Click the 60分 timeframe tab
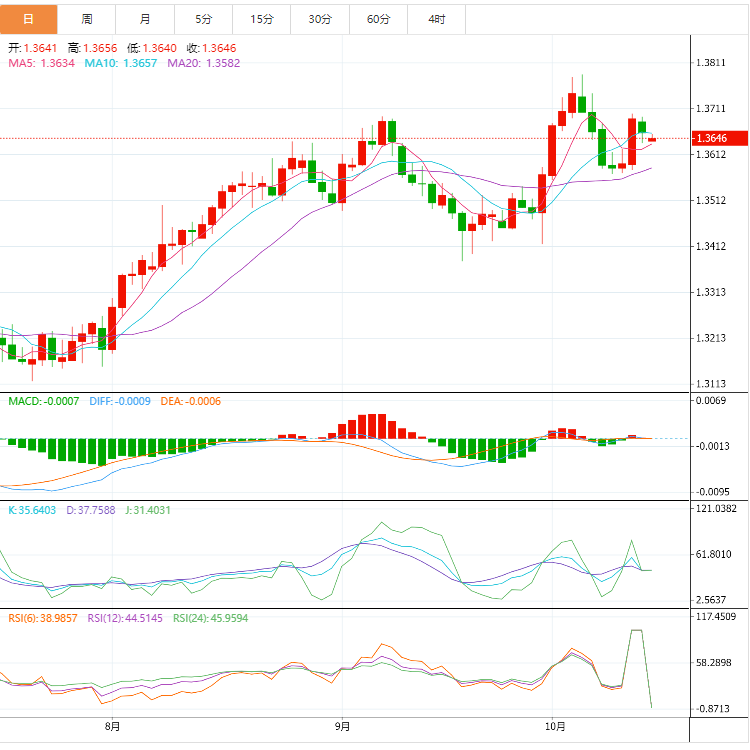 (x=379, y=19)
